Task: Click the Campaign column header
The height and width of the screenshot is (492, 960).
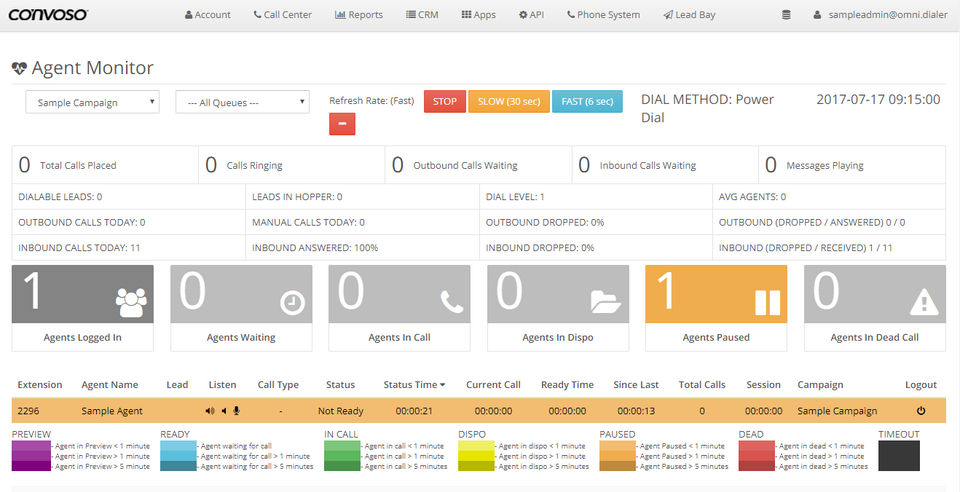Action: (x=820, y=385)
